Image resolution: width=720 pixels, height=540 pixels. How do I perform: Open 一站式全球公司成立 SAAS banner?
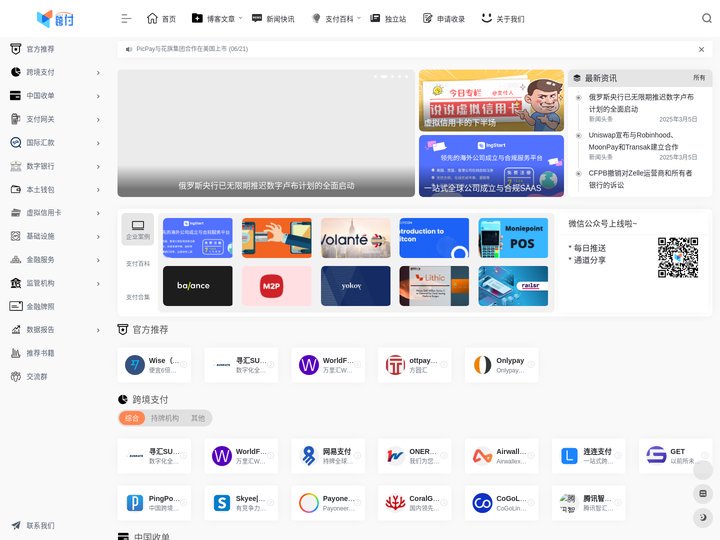(491, 166)
